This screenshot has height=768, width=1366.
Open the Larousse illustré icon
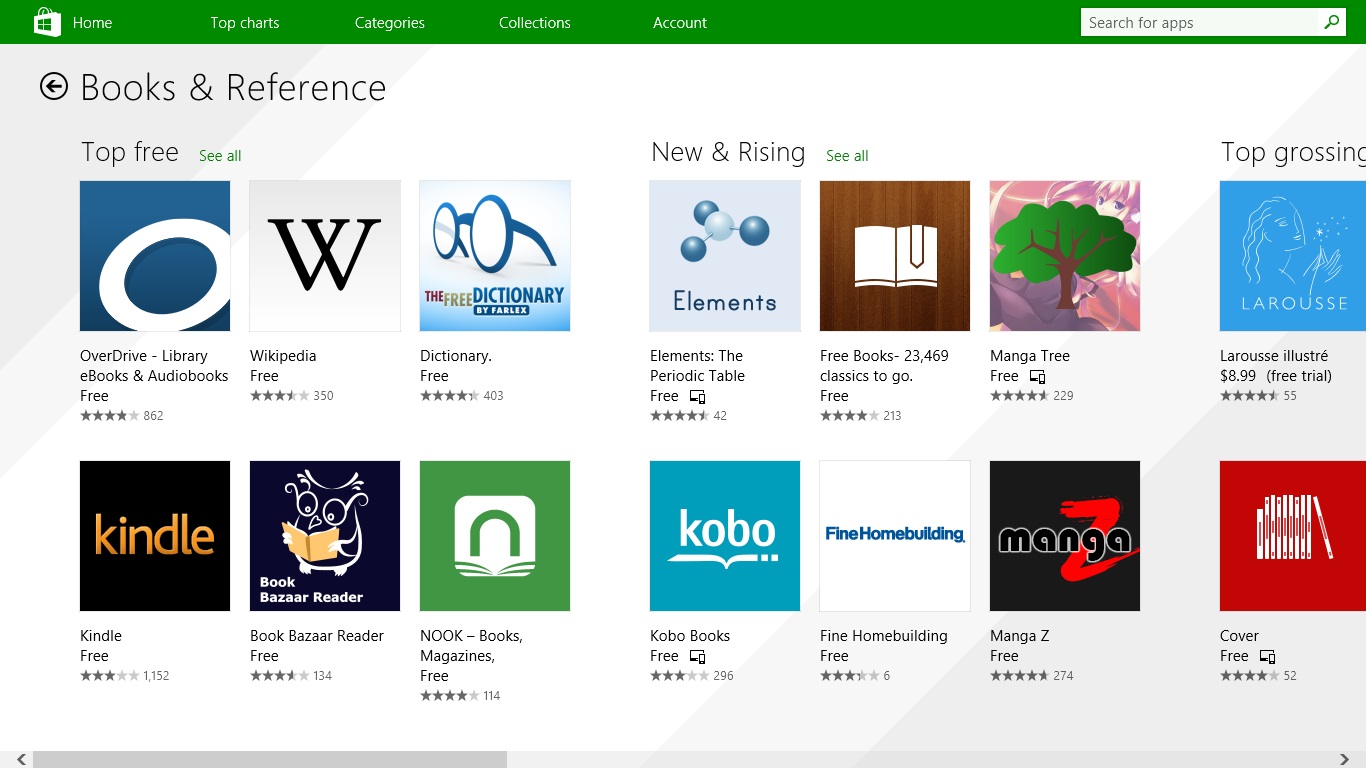pyautogui.click(x=1293, y=256)
